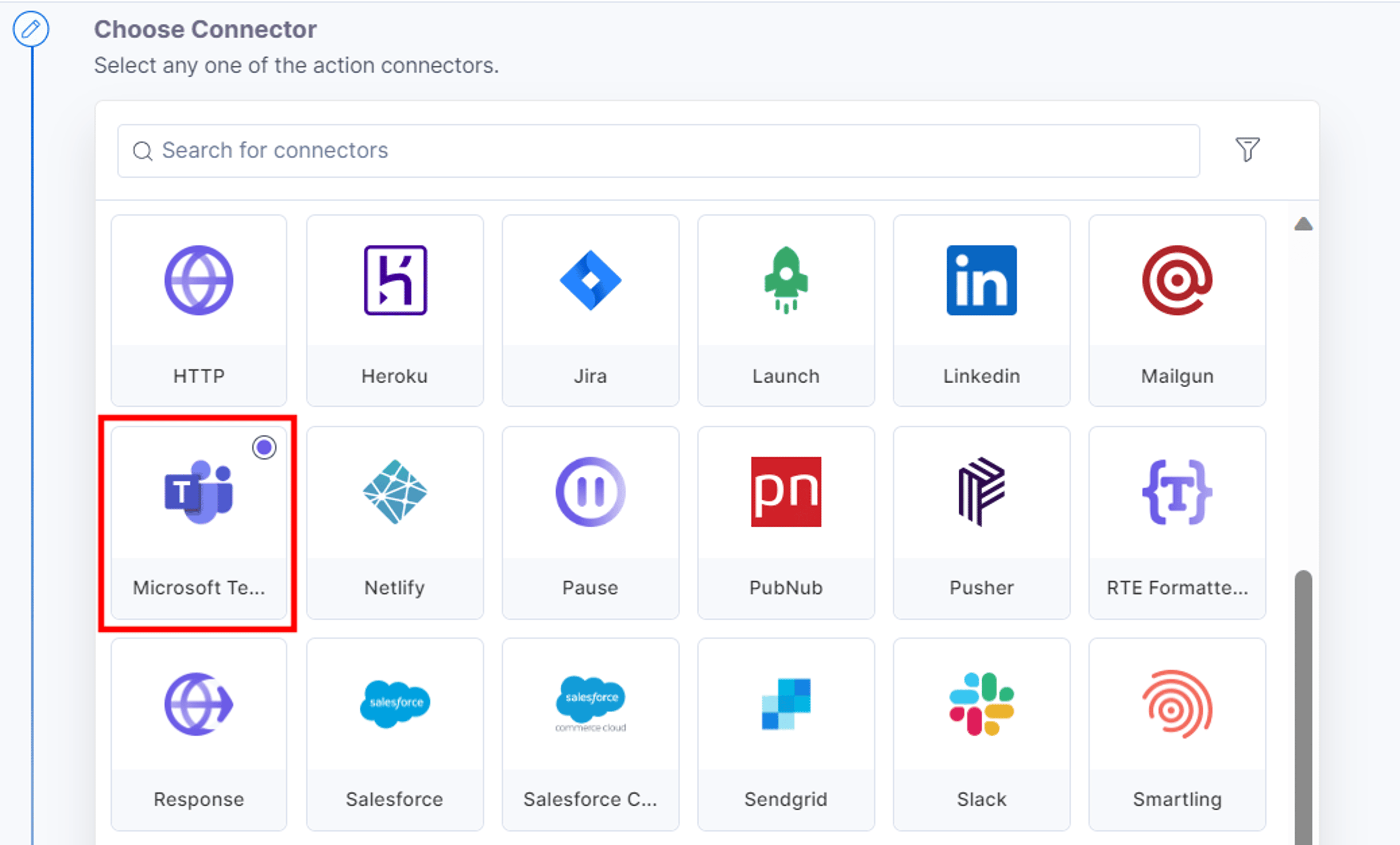
Task: Select the Launch rocket icon
Action: [786, 281]
